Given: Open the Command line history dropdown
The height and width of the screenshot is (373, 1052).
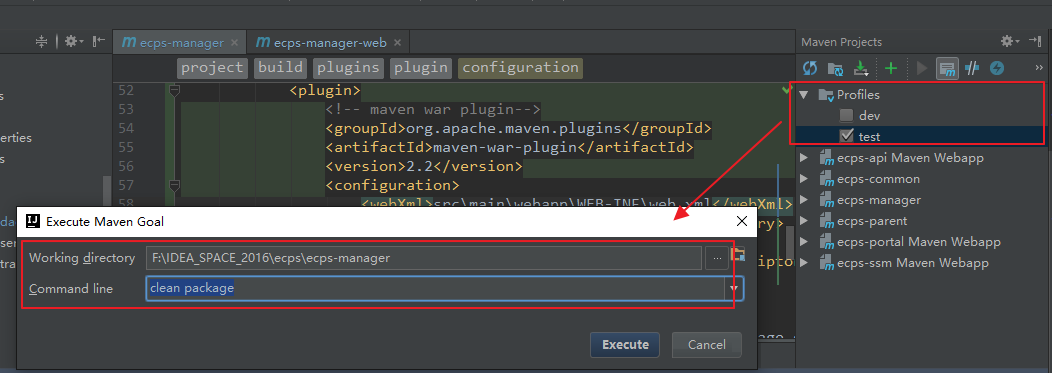Looking at the screenshot, I should tap(734, 288).
